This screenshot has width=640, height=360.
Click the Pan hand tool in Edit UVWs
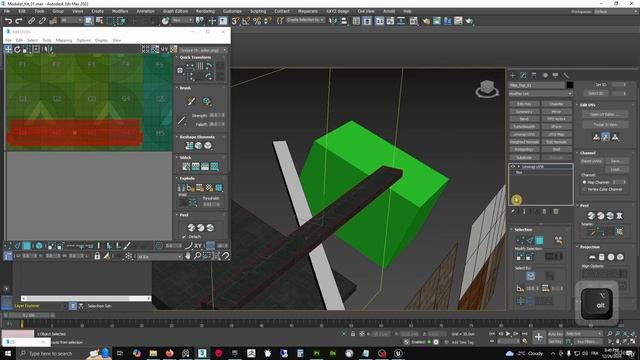coord(188,256)
